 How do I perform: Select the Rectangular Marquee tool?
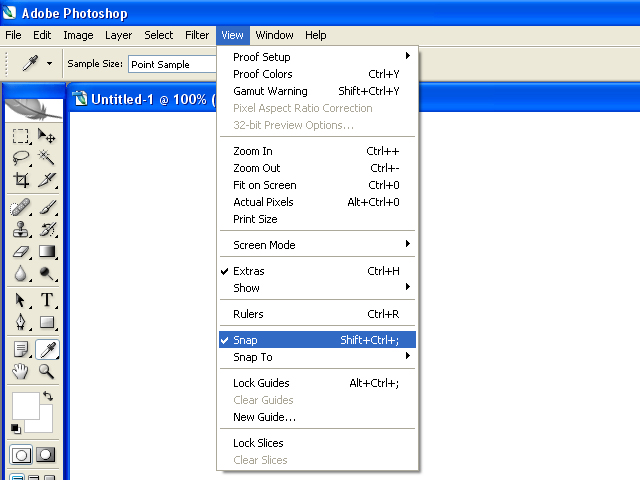[x=20, y=136]
